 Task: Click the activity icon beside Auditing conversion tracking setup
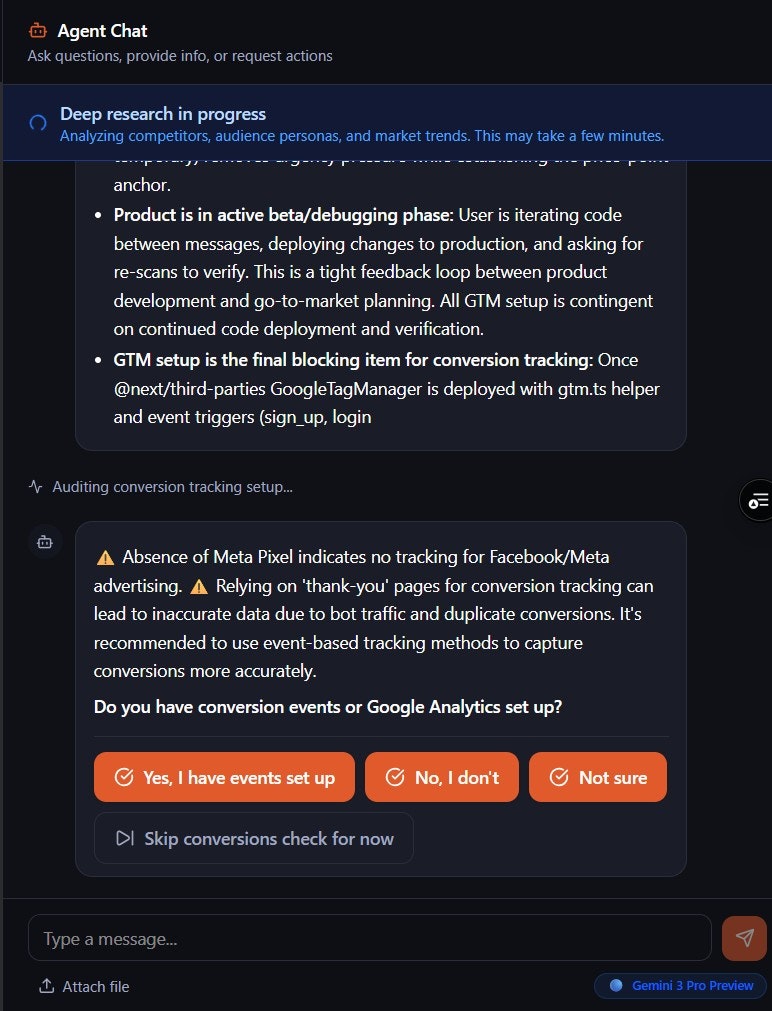coord(36,486)
